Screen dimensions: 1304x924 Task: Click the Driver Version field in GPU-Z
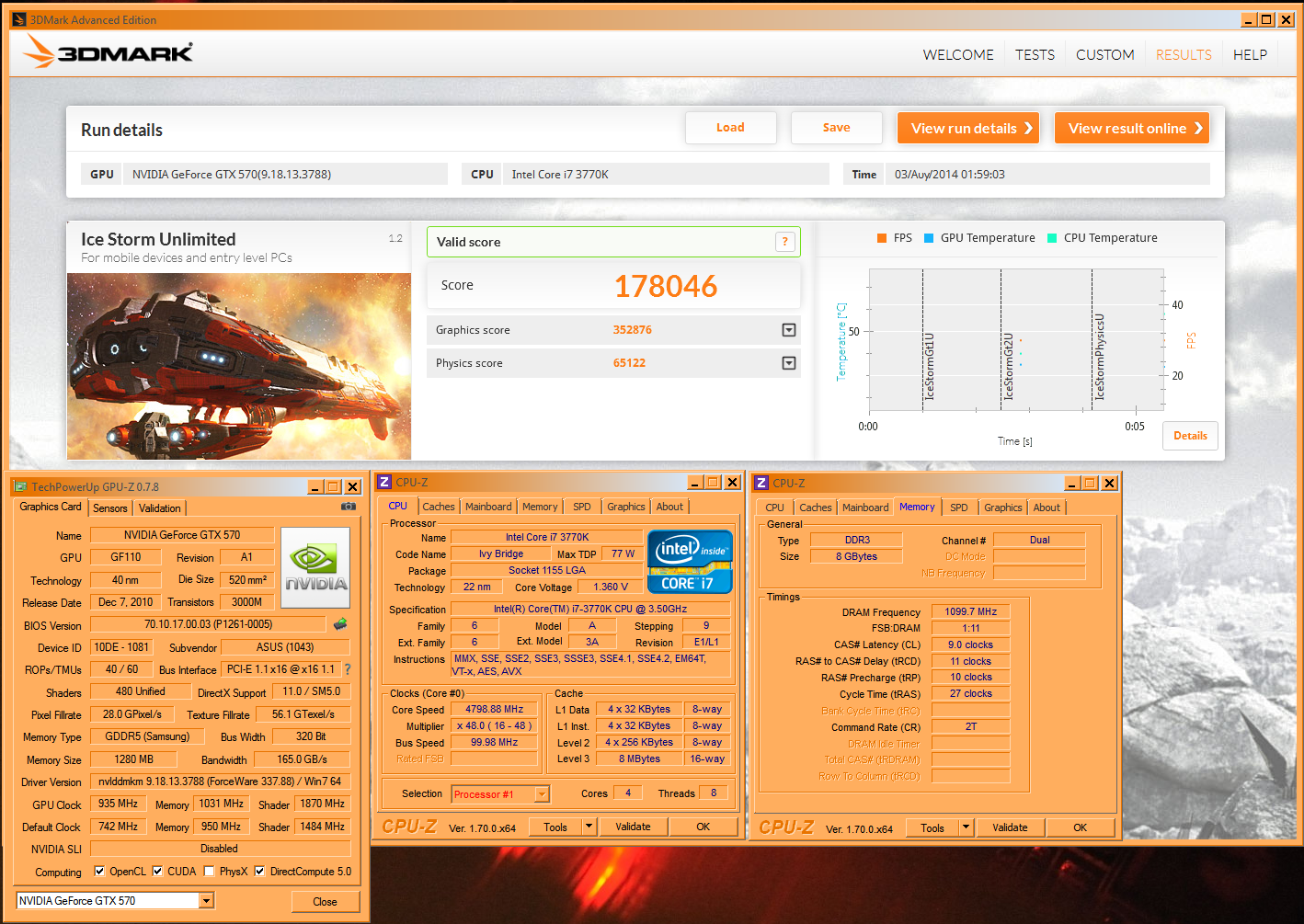220,781
